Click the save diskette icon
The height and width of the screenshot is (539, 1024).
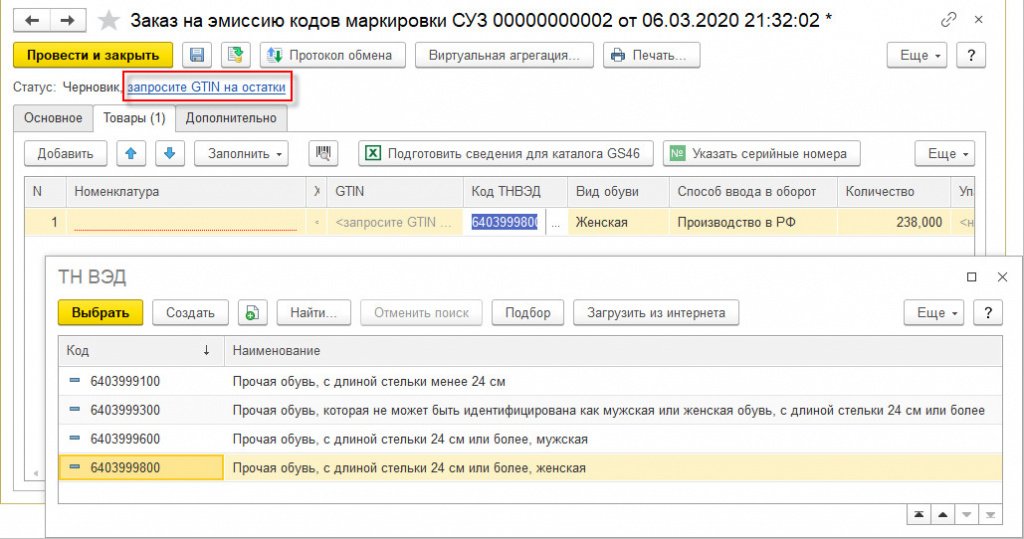tap(197, 55)
